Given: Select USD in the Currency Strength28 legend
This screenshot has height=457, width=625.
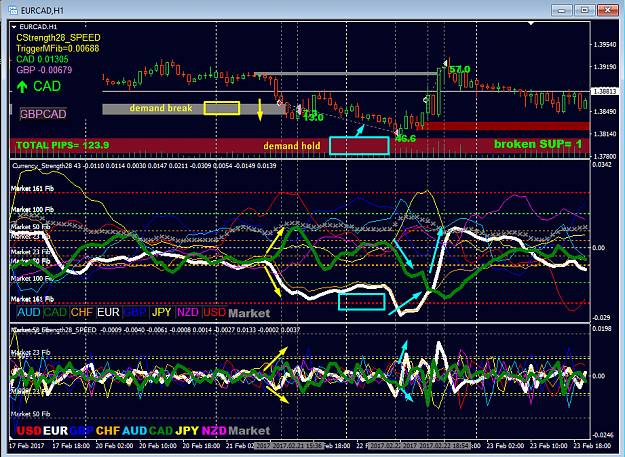Looking at the screenshot, I should [x=214, y=312].
